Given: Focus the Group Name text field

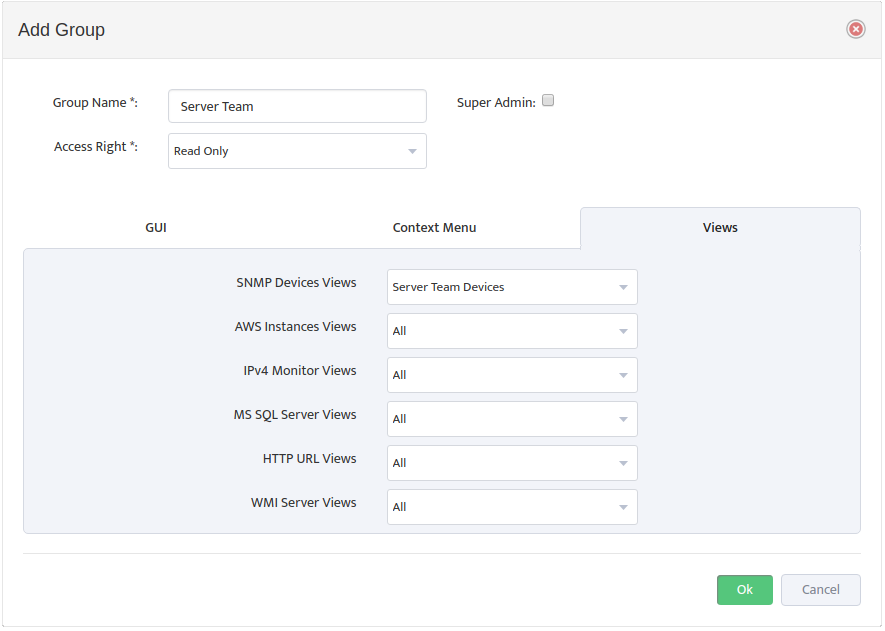Looking at the screenshot, I should click(x=297, y=106).
